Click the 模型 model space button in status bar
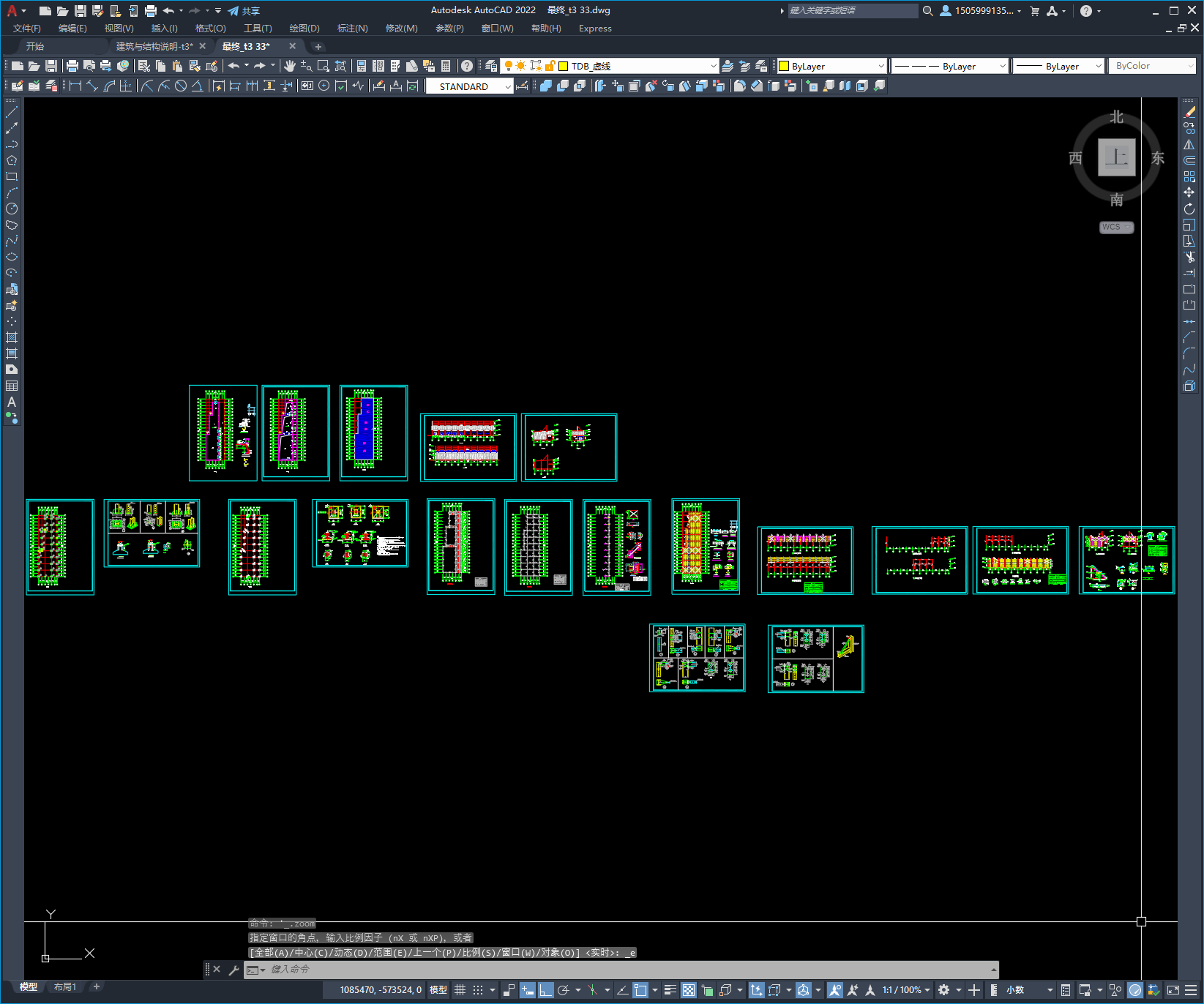1204x1004 pixels. coord(438,990)
